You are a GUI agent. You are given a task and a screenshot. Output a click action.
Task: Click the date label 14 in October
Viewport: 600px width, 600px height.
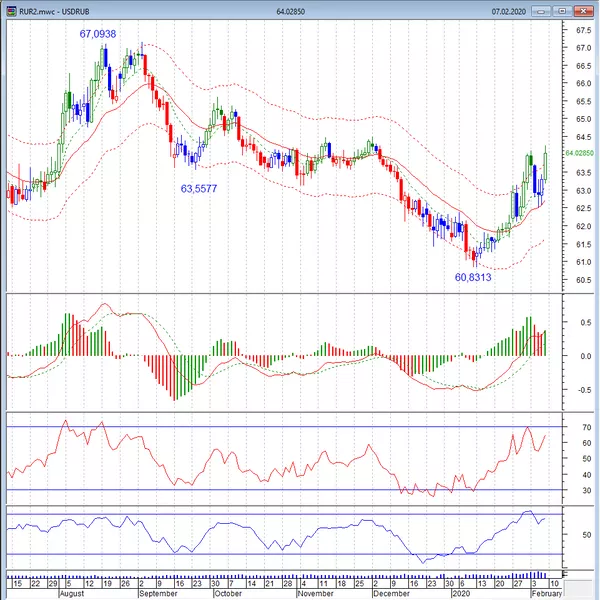tap(251, 584)
